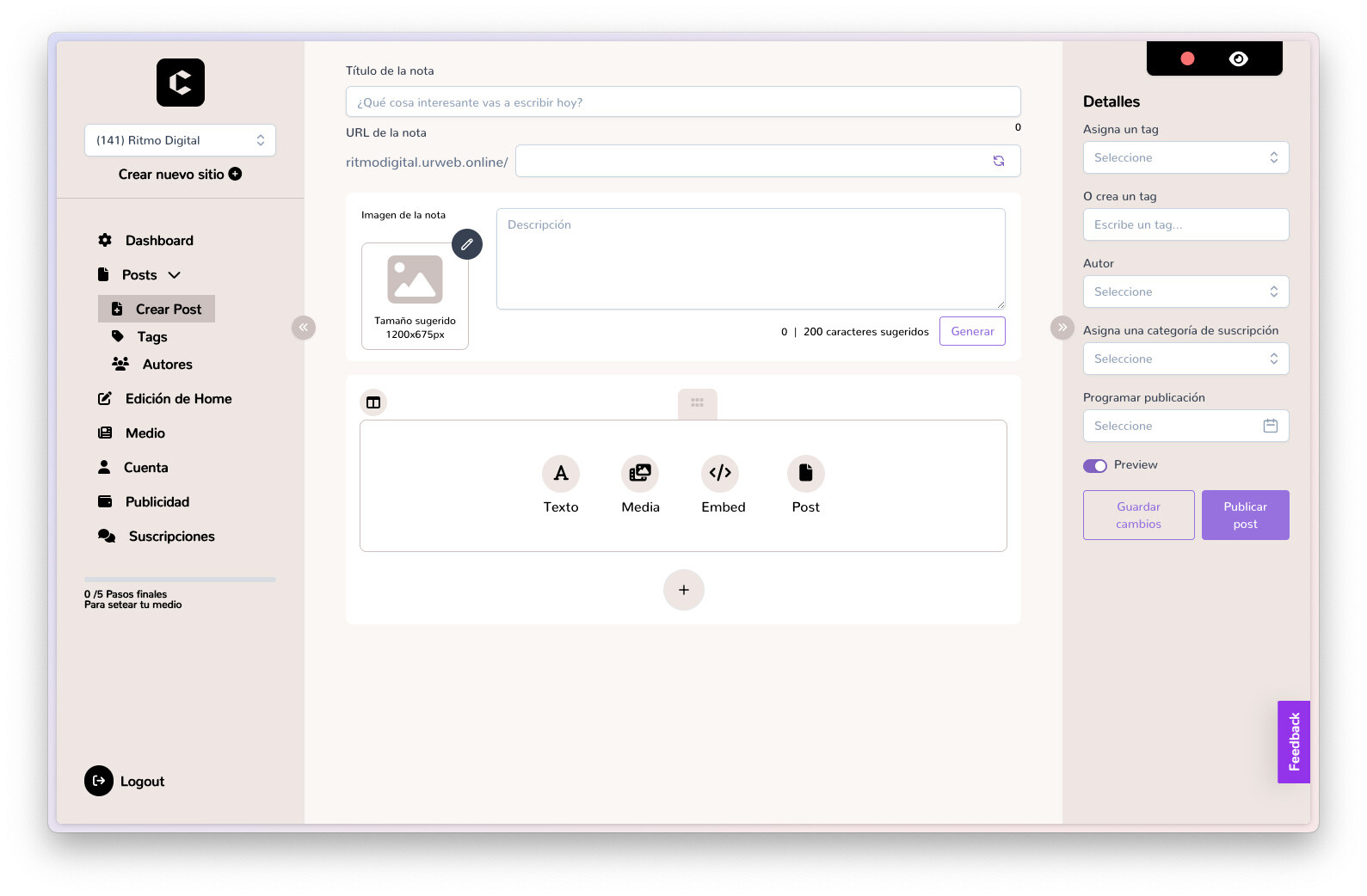
Task: Click the Generar button
Action: [x=972, y=331]
